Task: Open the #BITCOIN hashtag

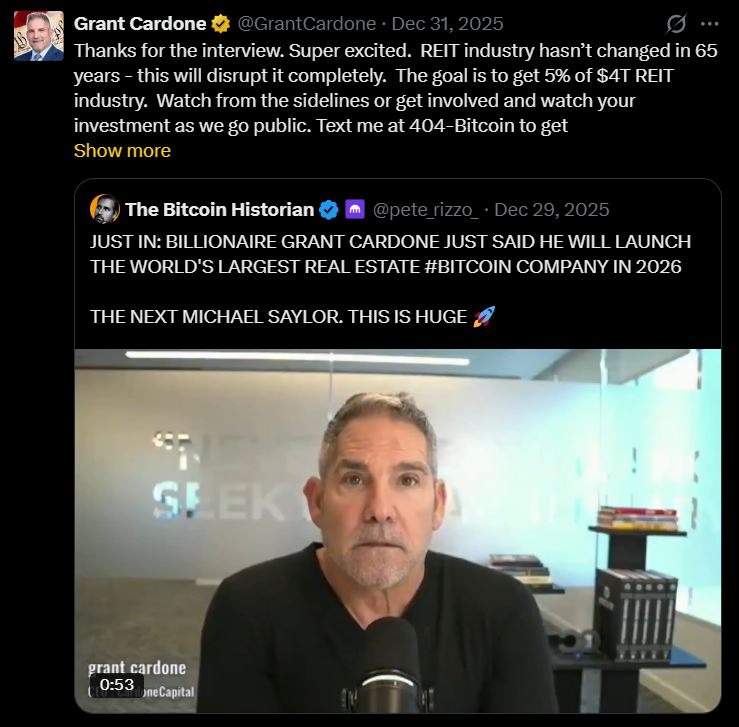Action: tap(470, 267)
